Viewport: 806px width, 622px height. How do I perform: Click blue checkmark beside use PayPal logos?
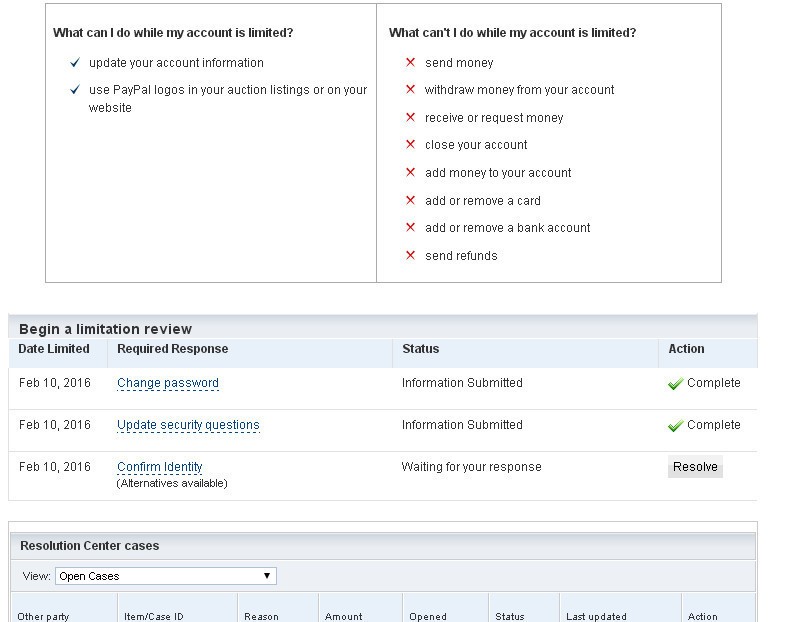click(74, 90)
